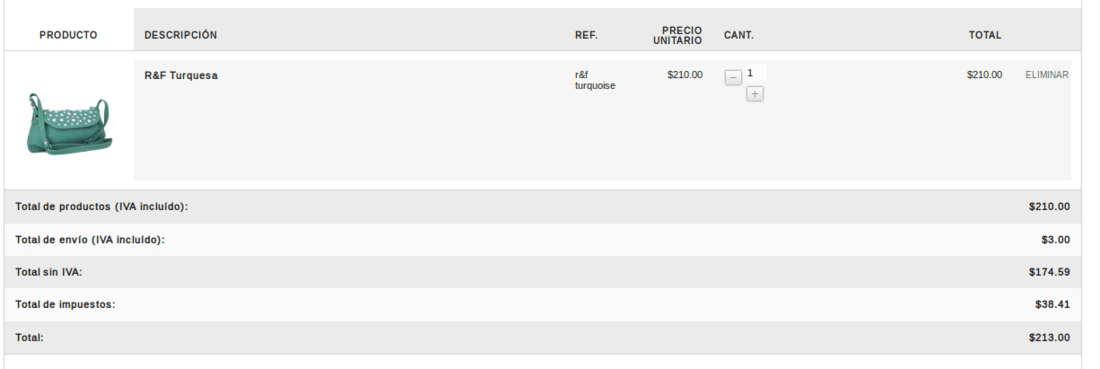The height and width of the screenshot is (369, 1100).
Task: Decrease quantity with the minus button
Action: click(x=732, y=77)
